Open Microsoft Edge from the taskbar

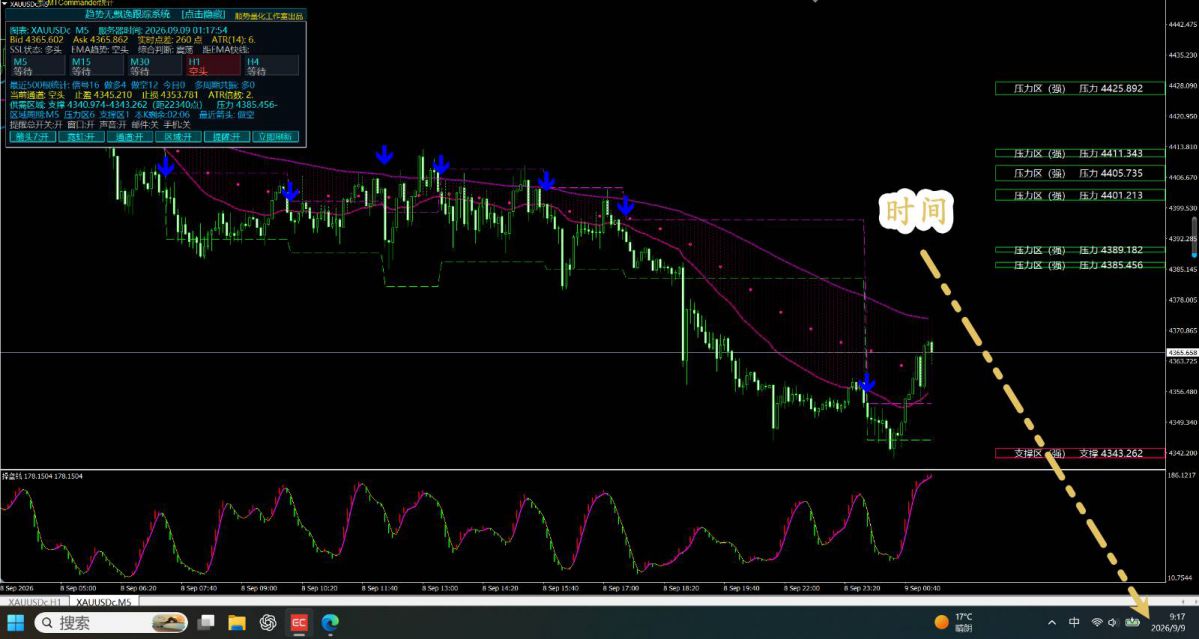click(330, 622)
